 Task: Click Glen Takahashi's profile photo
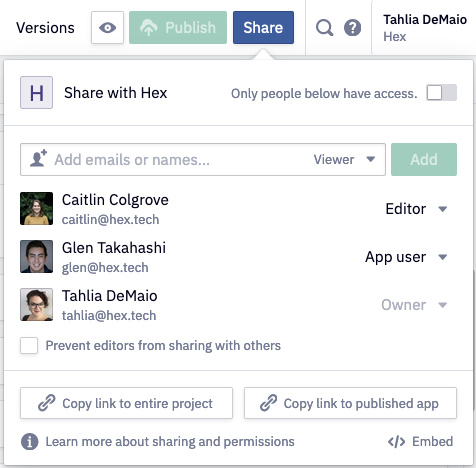click(36, 256)
